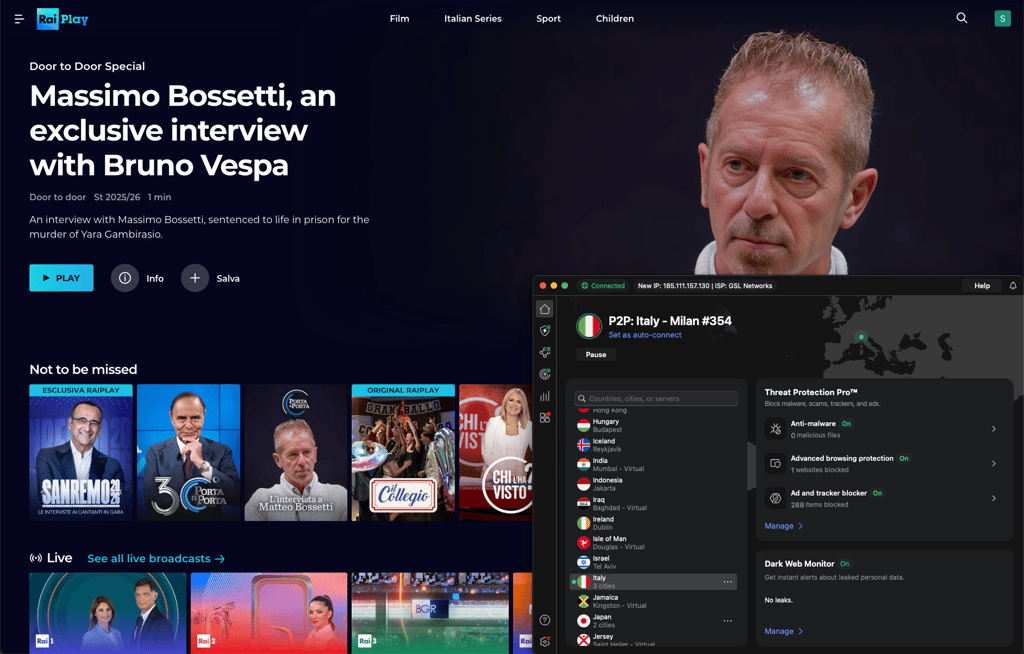
Task: Click Advanced browsing protection icon
Action: [x=775, y=464]
